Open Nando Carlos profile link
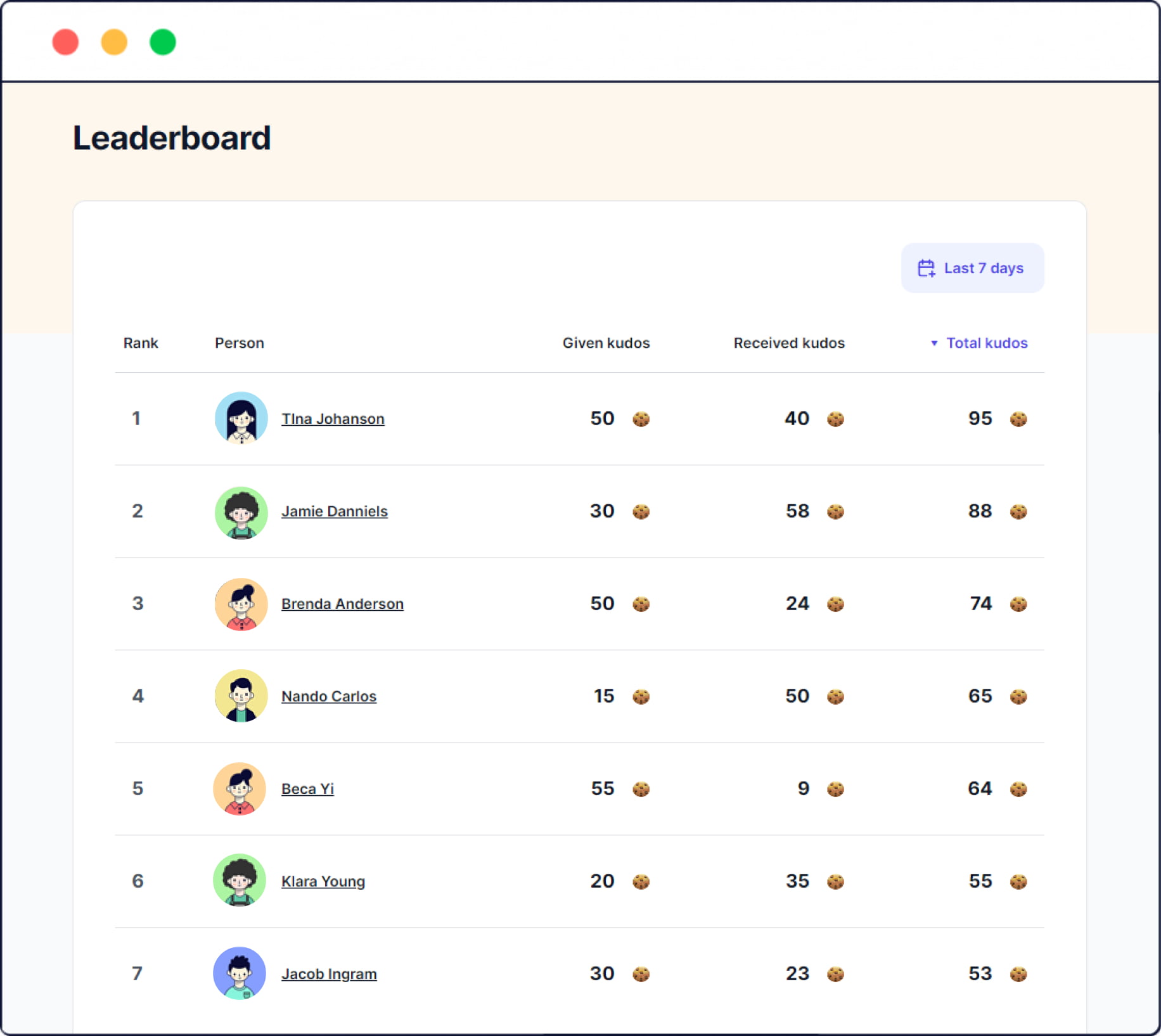The image size is (1161, 1036). pos(328,696)
